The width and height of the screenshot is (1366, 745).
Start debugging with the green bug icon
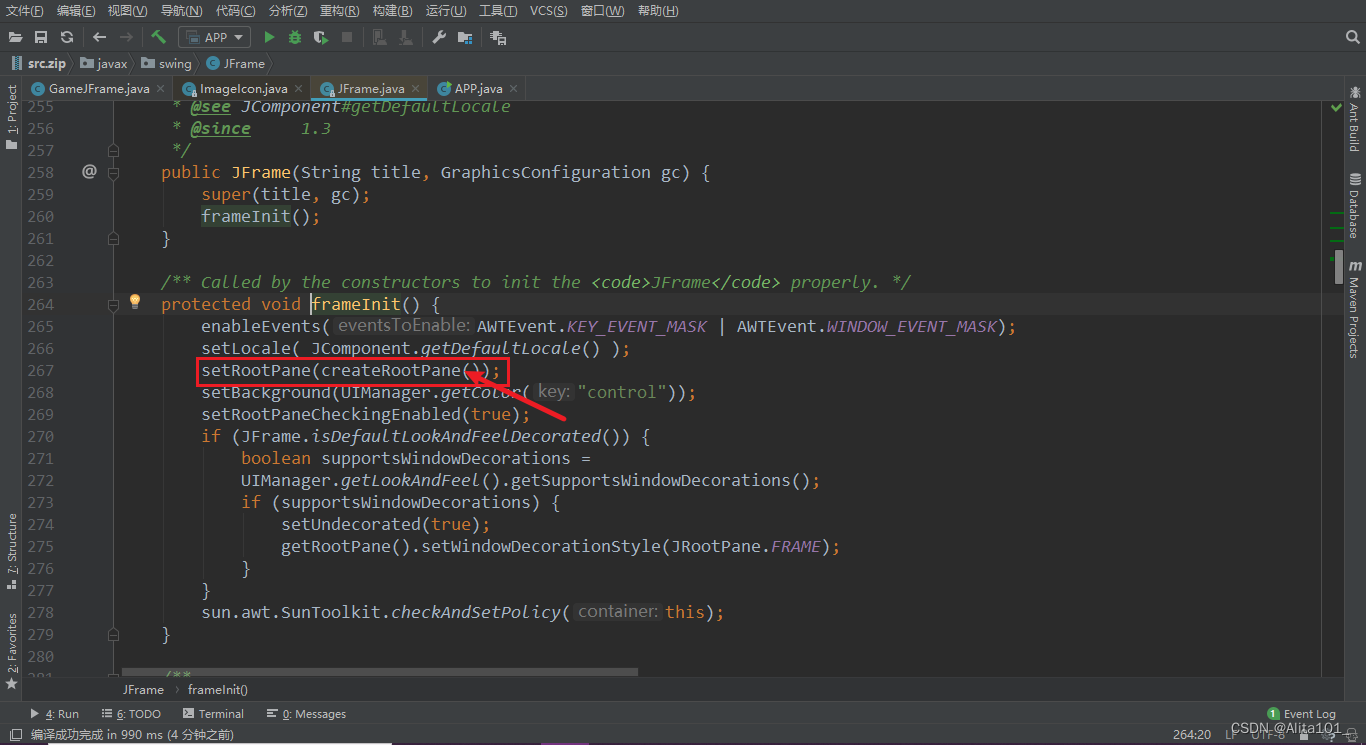pos(295,37)
